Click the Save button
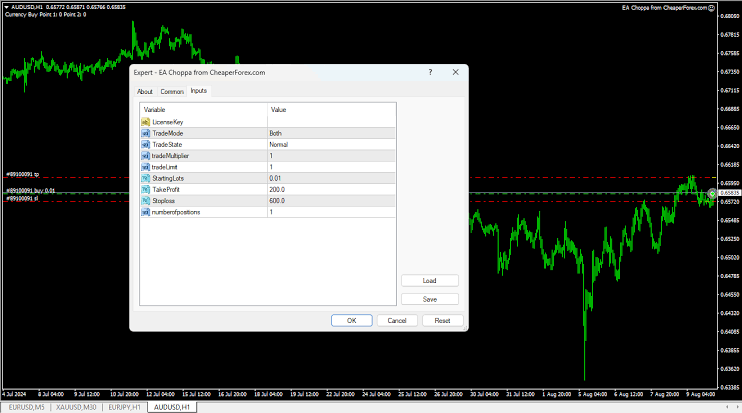Viewport: 742px width, 413px height. [430, 299]
